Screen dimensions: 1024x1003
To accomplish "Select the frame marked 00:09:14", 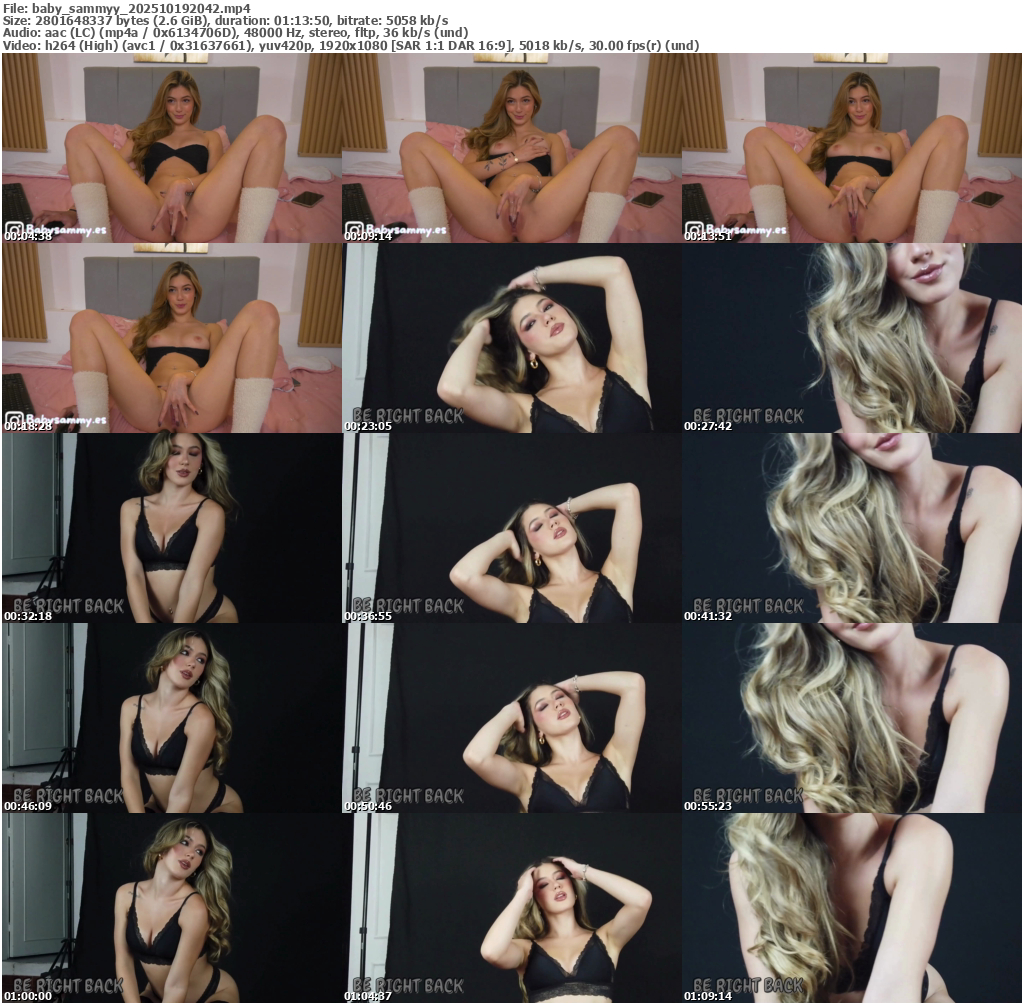I will click(511, 148).
